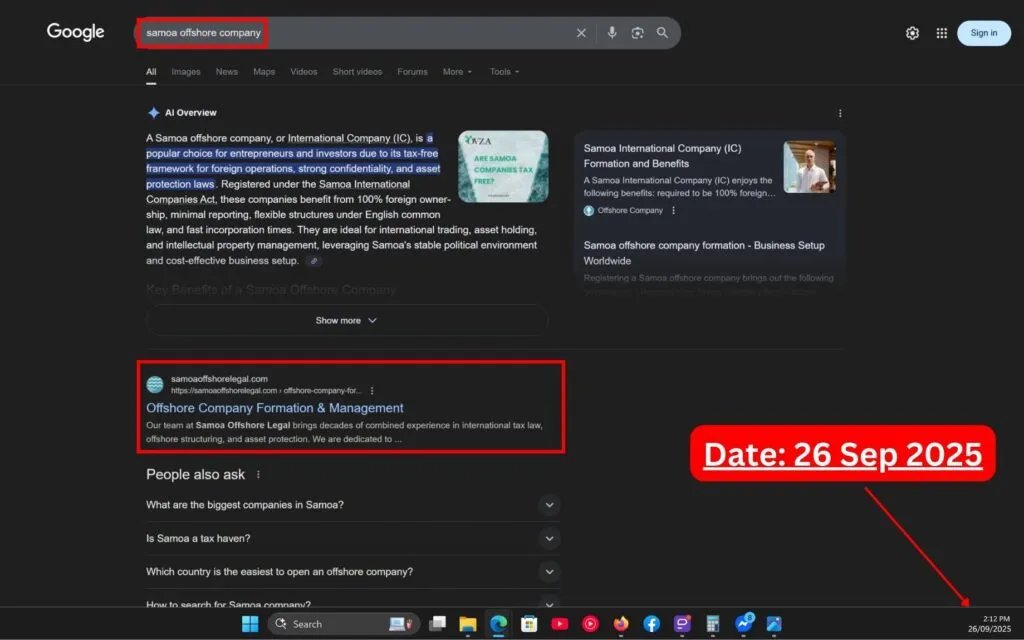Open Windows Start menu

tap(250, 624)
